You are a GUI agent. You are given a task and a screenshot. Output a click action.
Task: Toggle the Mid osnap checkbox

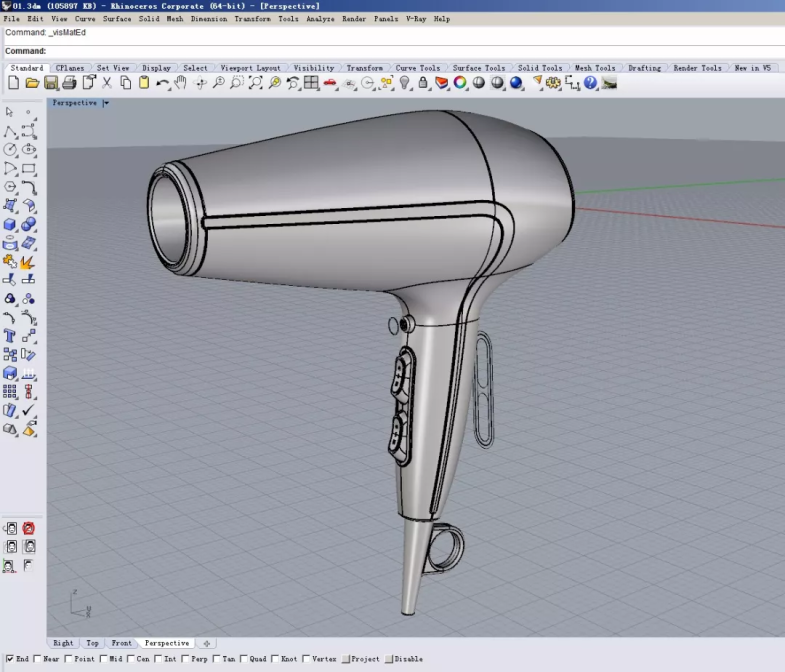pyautogui.click(x=102, y=659)
